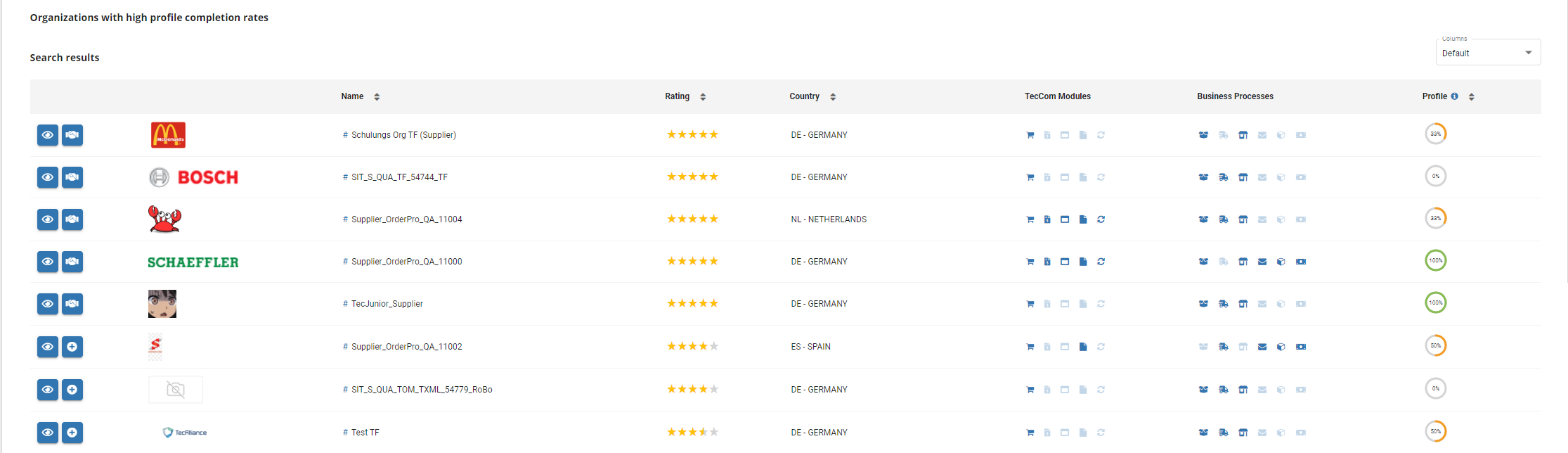Toggle eye view button for McDonald's row
This screenshot has width=1568, height=453.
coord(47,135)
